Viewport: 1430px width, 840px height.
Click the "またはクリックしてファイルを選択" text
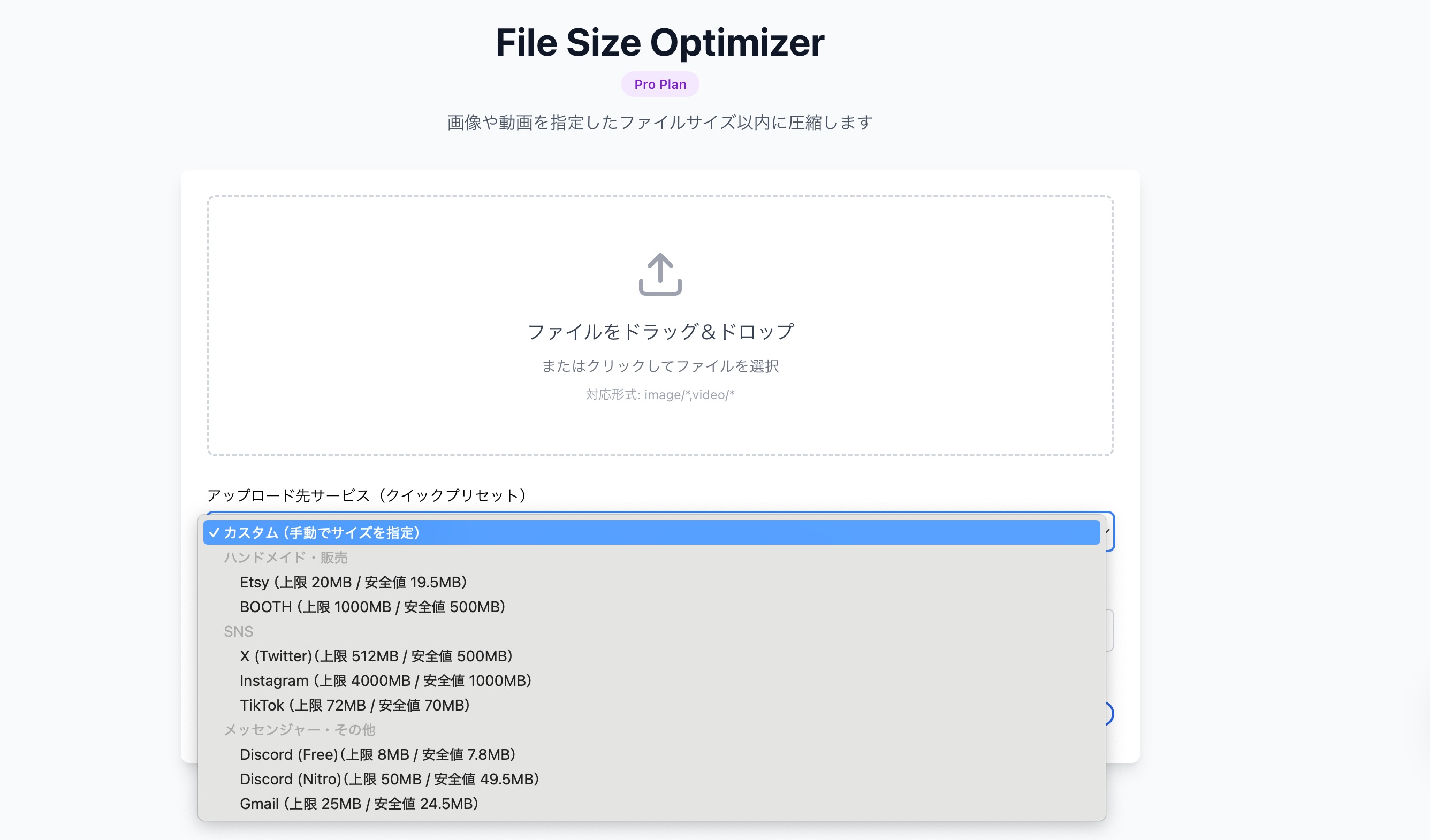coord(660,366)
